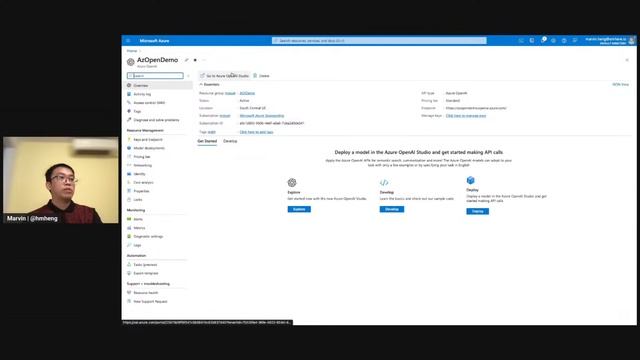Click Go to Azure OpenAI Studio button
Screen dimensions: 640x360
[224, 76]
